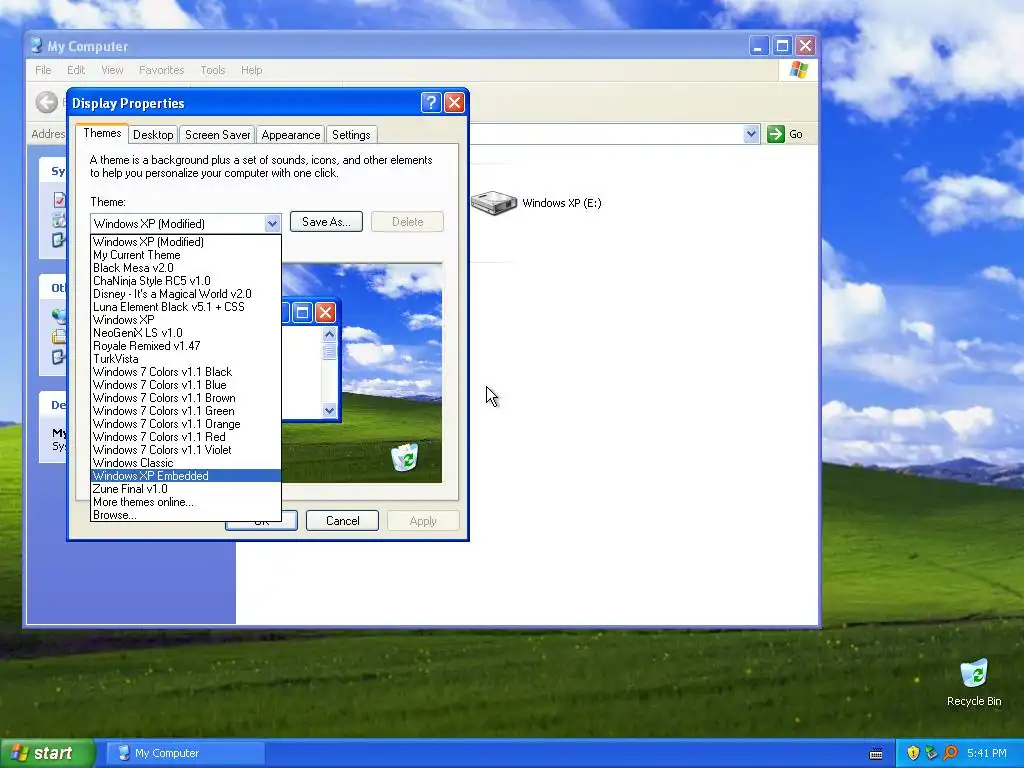1024x768 pixels.
Task: Open the Tools menu
Action: click(212, 70)
